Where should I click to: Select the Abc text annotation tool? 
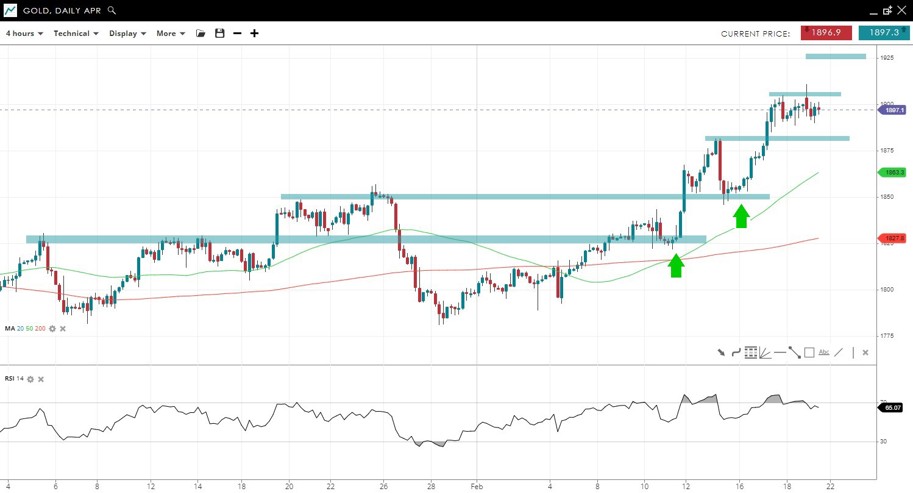coord(824,352)
